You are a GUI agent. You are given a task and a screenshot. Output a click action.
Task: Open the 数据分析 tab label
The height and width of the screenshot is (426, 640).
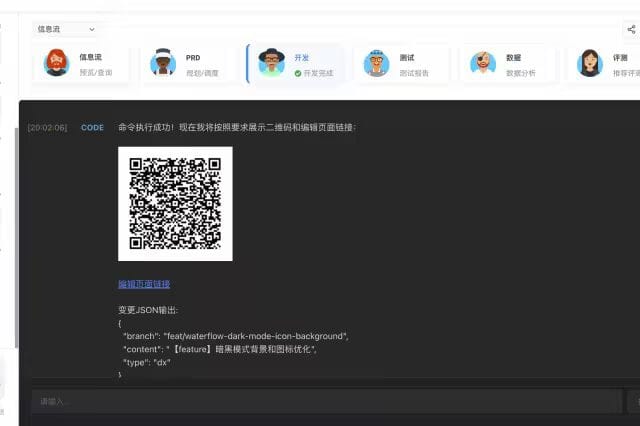(x=522, y=73)
